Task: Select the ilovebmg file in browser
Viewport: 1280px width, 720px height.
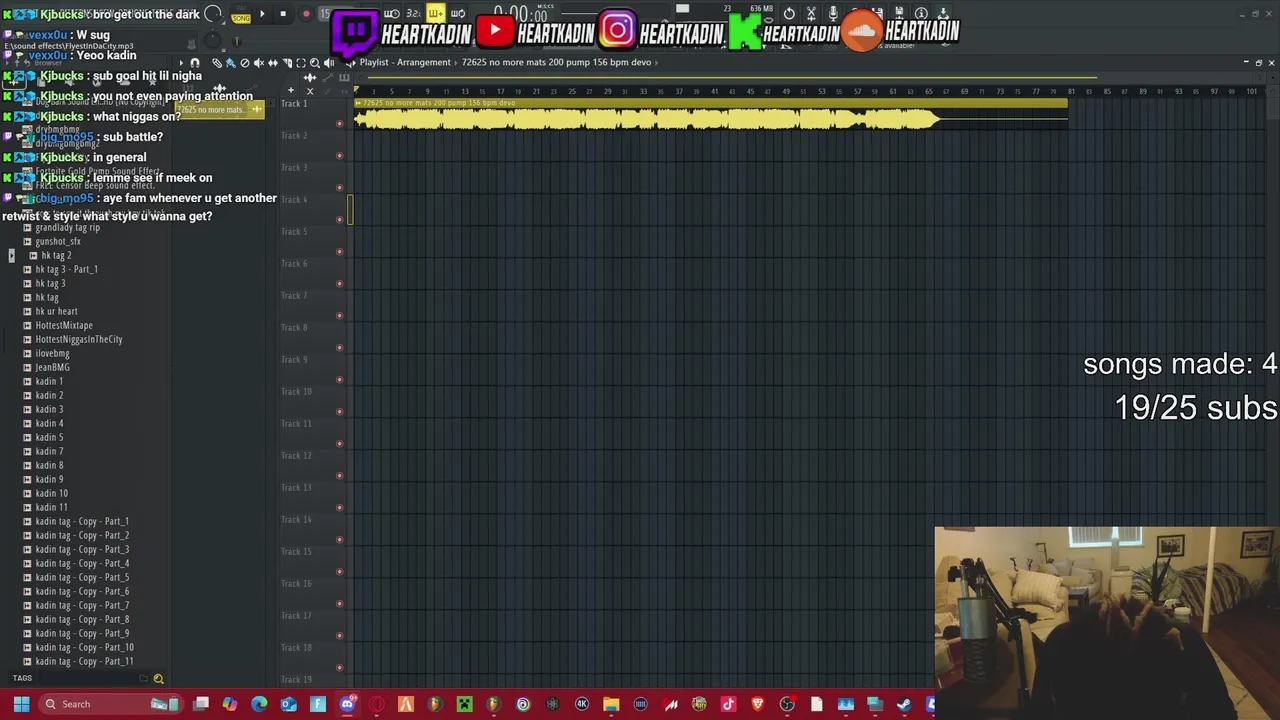Action: [52, 354]
